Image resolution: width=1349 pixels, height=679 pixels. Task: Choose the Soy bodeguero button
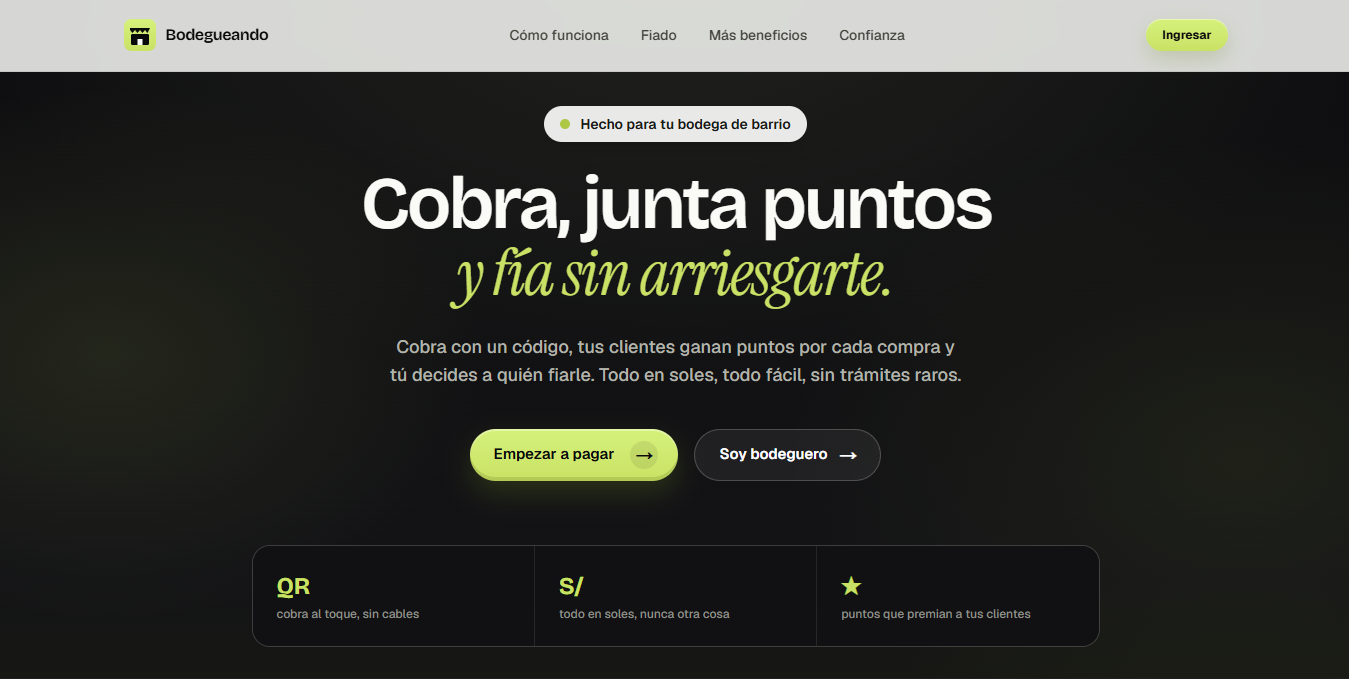click(x=787, y=455)
